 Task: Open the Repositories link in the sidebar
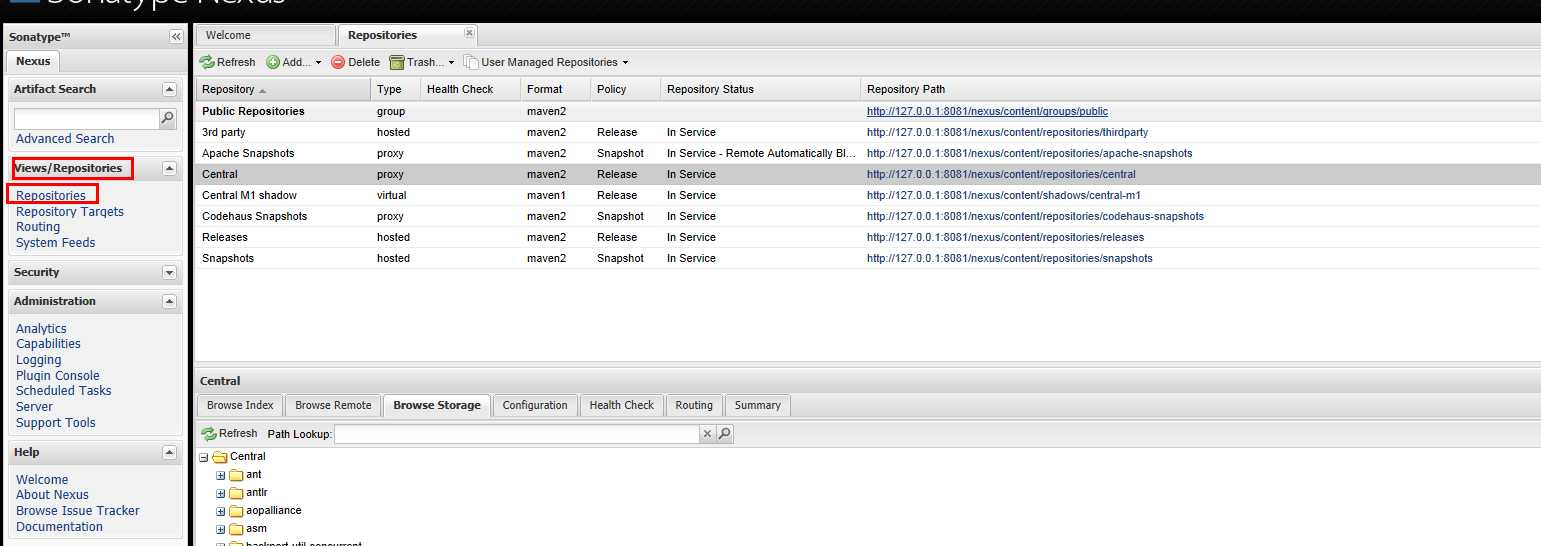[x=51, y=196]
